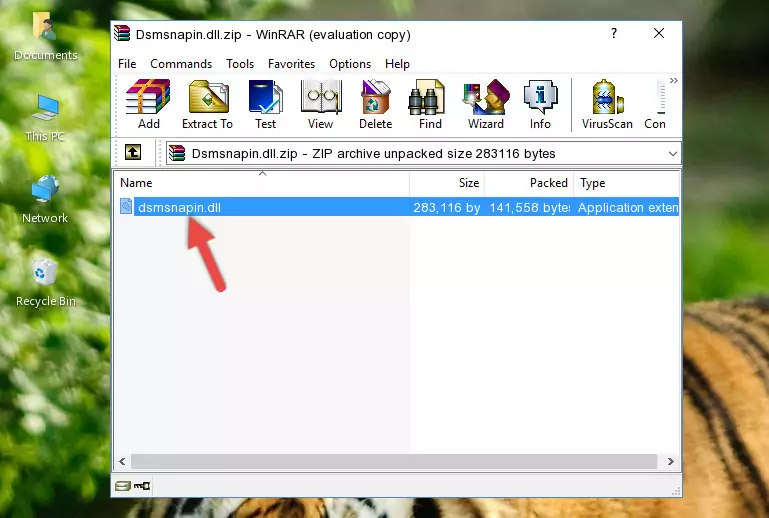Click the WinRAR title bar icon
Image resolution: width=769 pixels, height=518 pixels.
coord(122,33)
